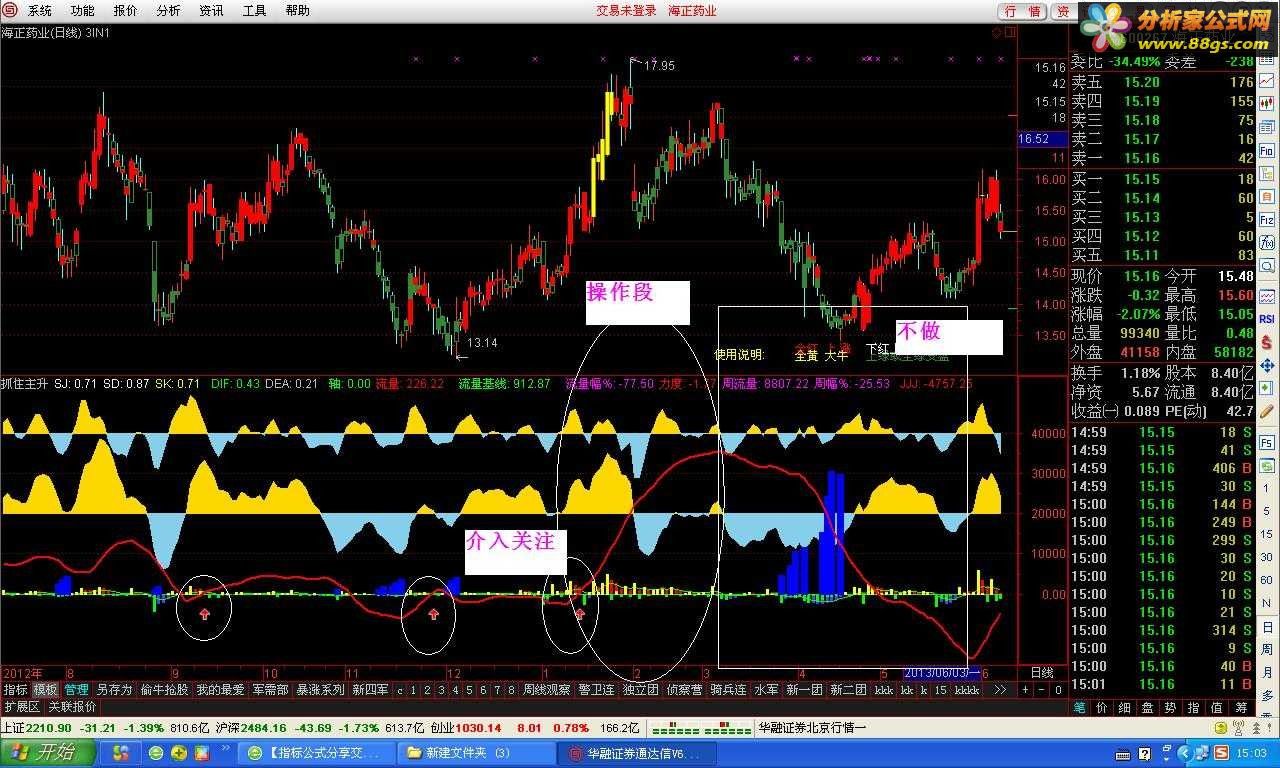Open Windows 开始 Start button
Viewport: 1280px width, 768px height.
pyautogui.click(x=47, y=752)
